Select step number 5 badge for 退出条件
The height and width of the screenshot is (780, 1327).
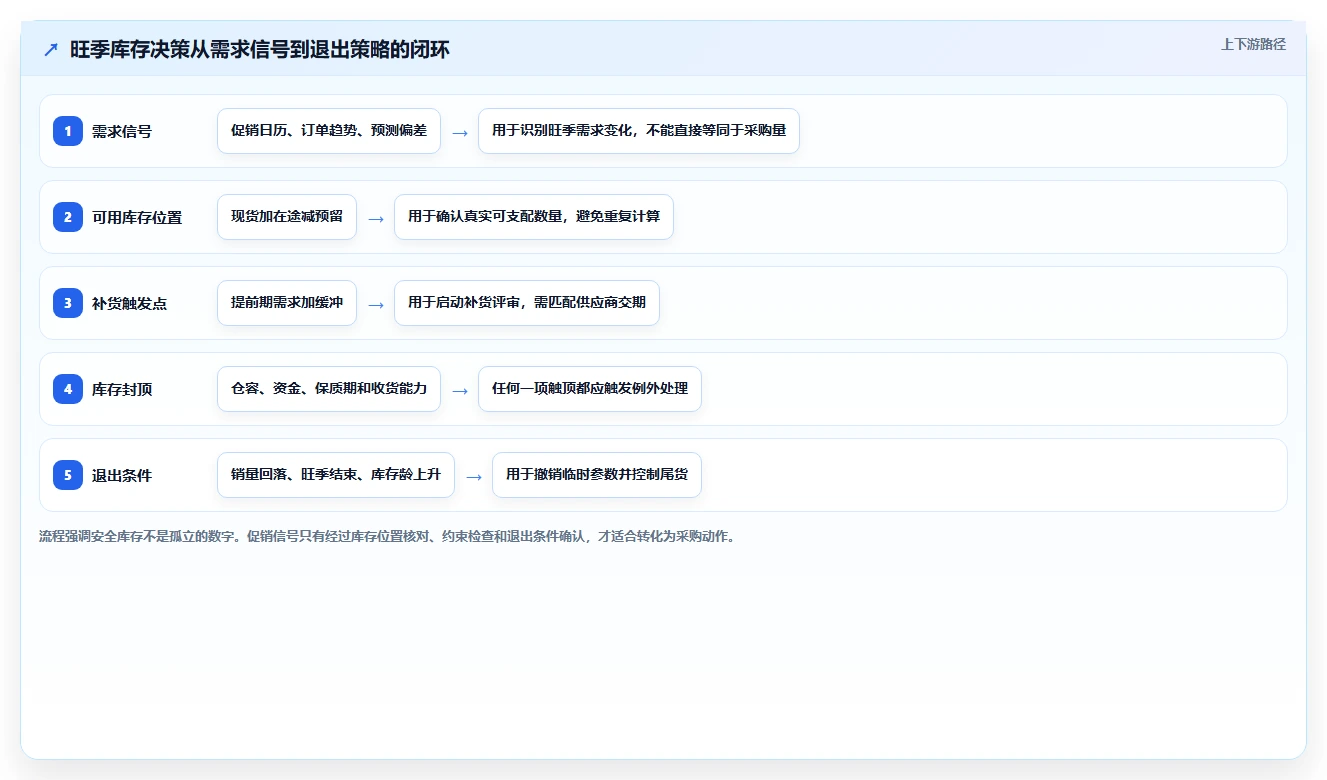68,475
